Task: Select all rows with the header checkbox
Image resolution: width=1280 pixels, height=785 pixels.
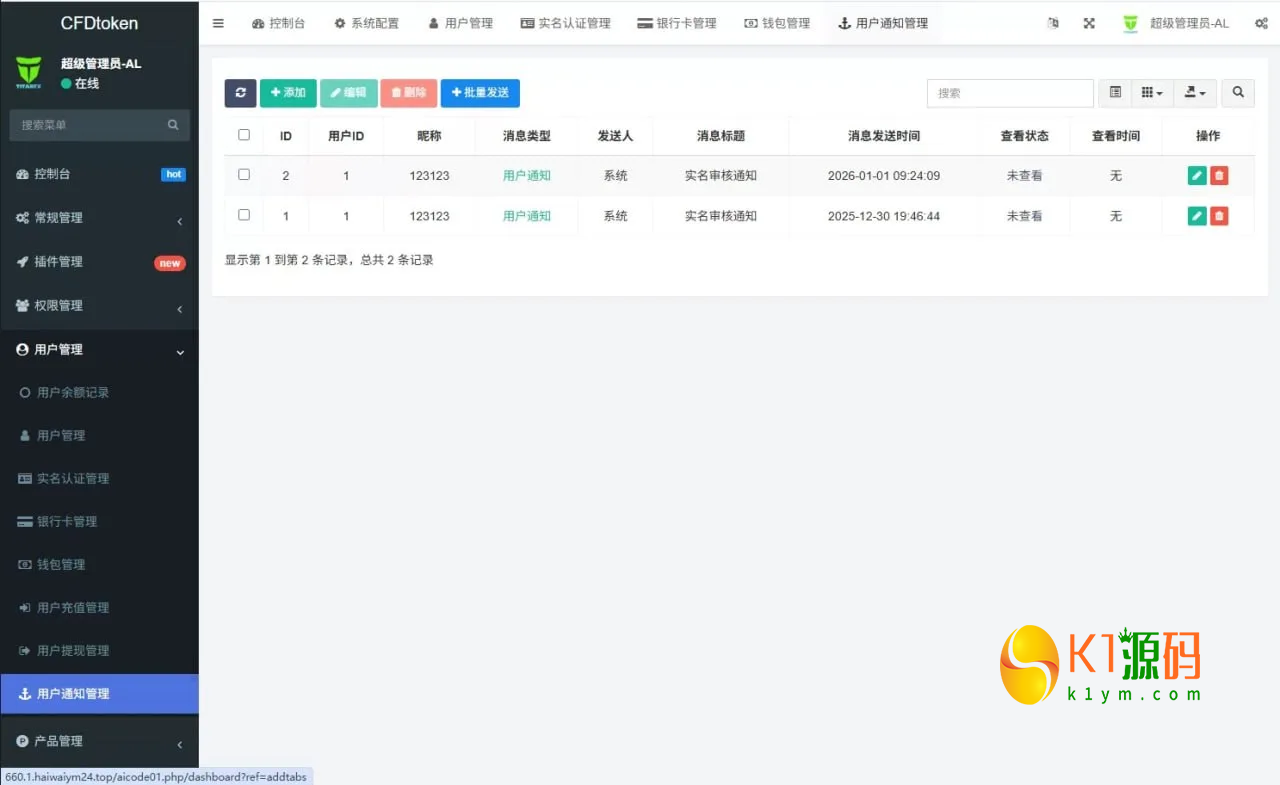Action: [243, 135]
